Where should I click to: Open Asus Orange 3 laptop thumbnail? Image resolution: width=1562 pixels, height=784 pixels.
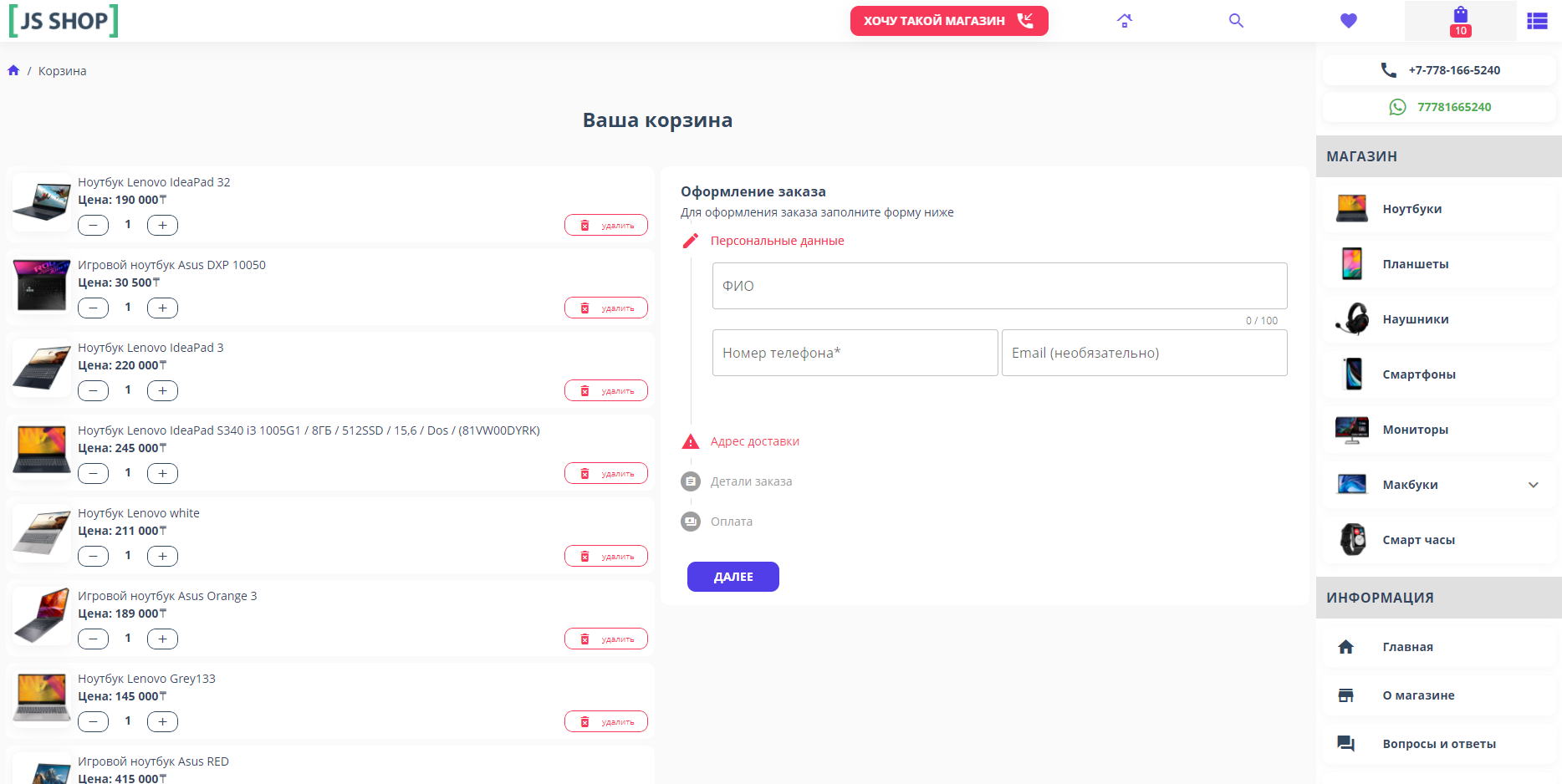click(42, 616)
